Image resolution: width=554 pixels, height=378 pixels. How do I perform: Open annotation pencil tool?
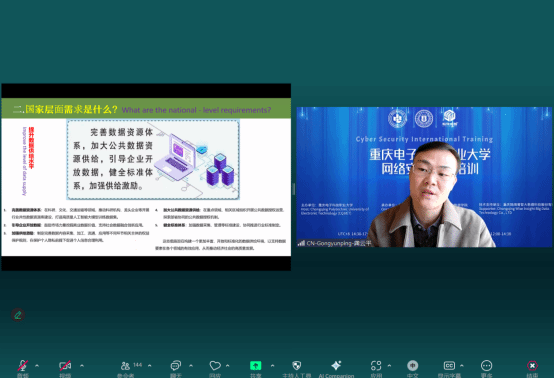[x=18, y=315]
